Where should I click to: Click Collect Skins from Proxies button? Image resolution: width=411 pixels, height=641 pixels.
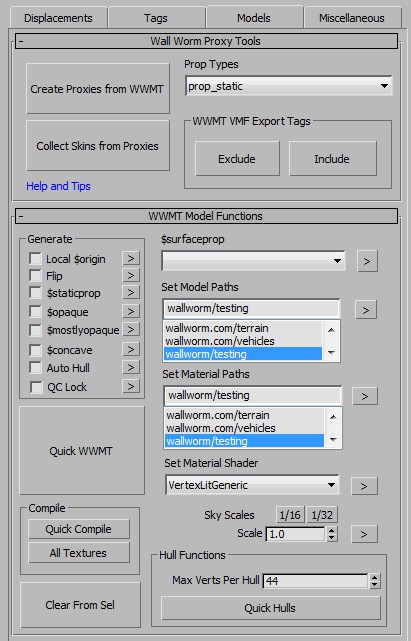click(x=98, y=146)
